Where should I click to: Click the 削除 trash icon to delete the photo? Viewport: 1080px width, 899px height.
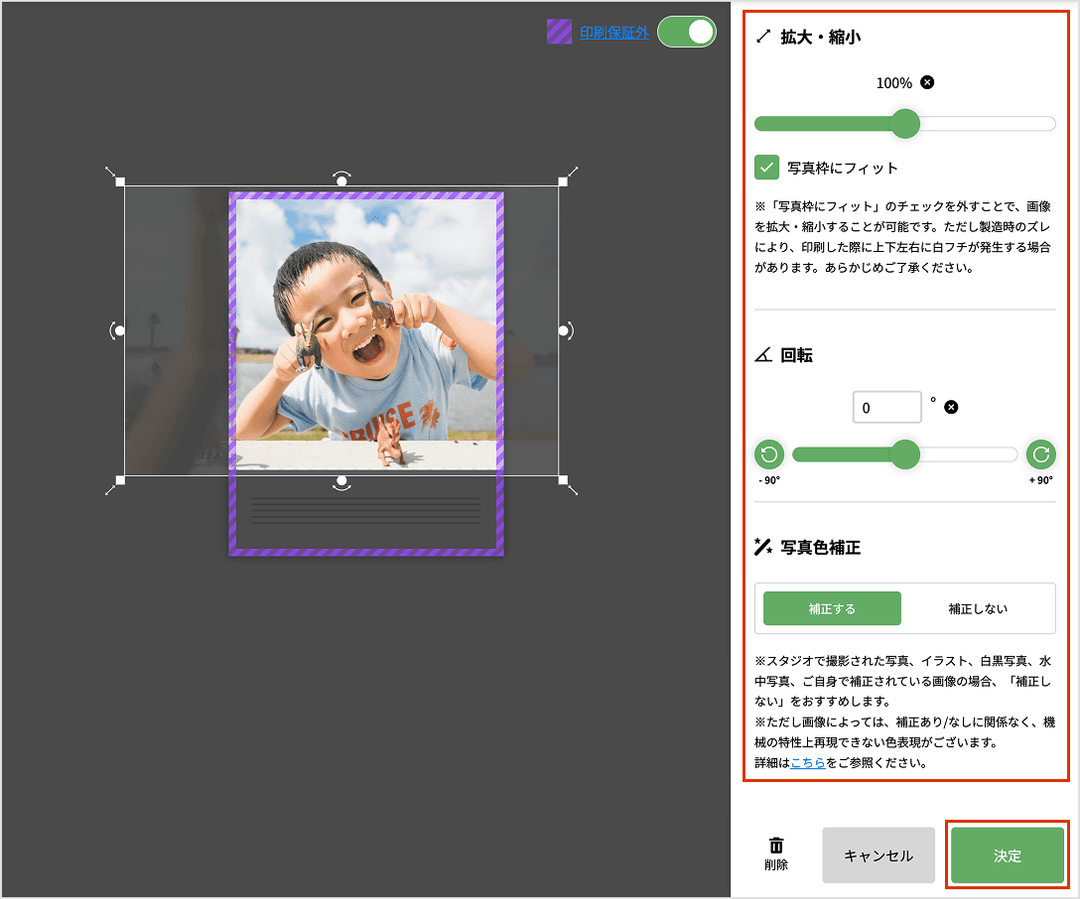point(777,847)
